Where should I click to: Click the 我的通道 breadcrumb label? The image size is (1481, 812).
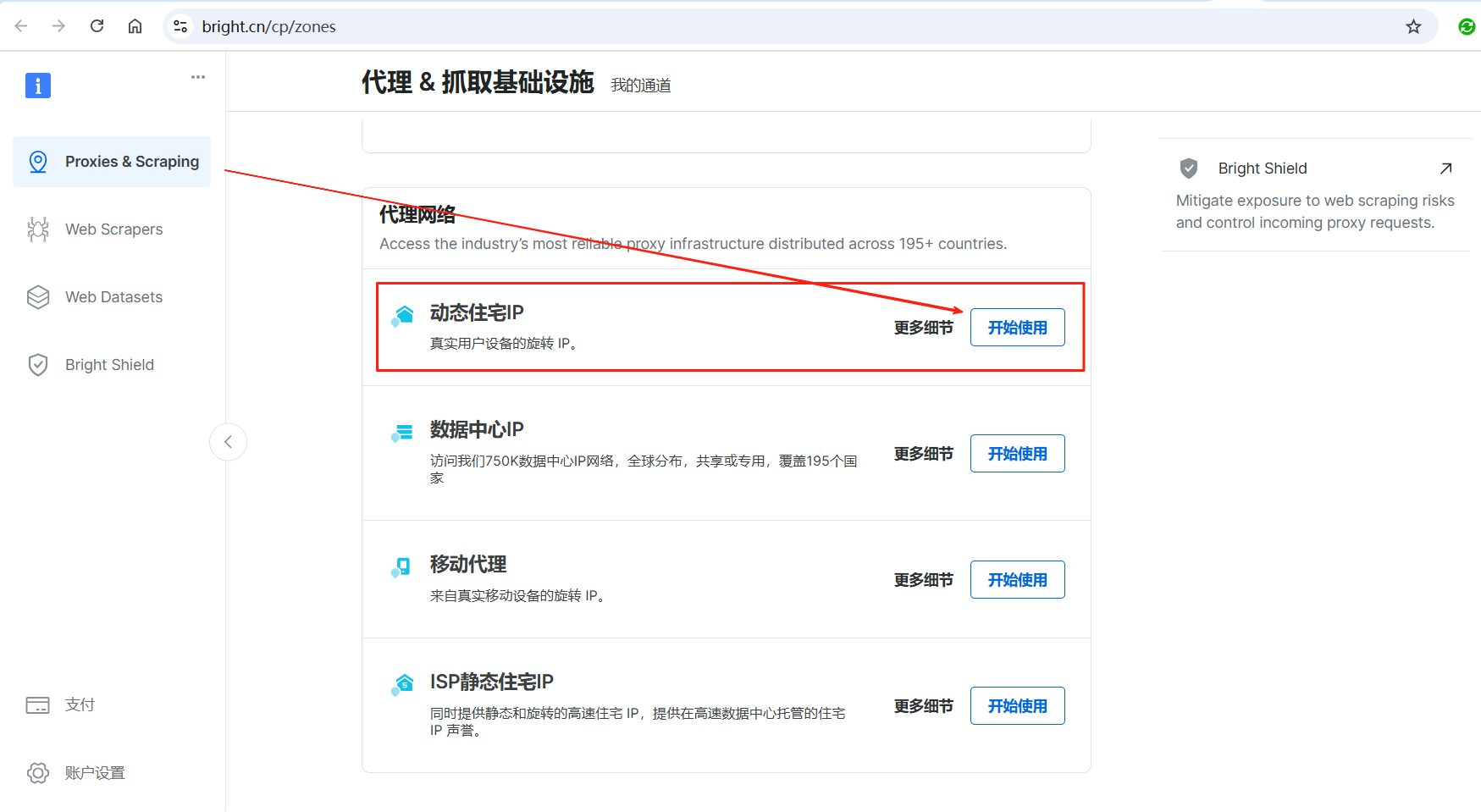[641, 86]
